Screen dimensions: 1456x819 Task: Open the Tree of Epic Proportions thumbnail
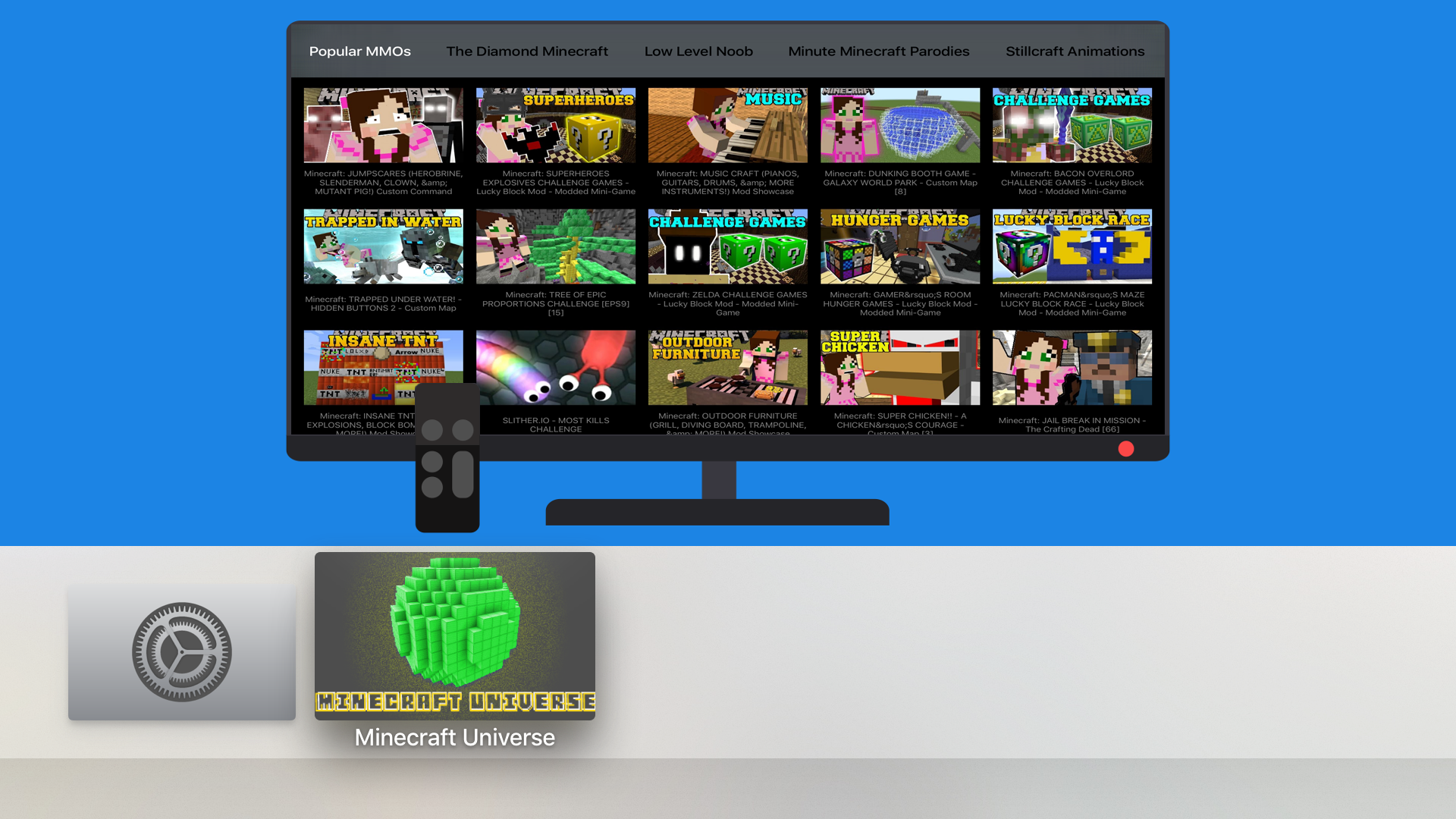coord(556,246)
